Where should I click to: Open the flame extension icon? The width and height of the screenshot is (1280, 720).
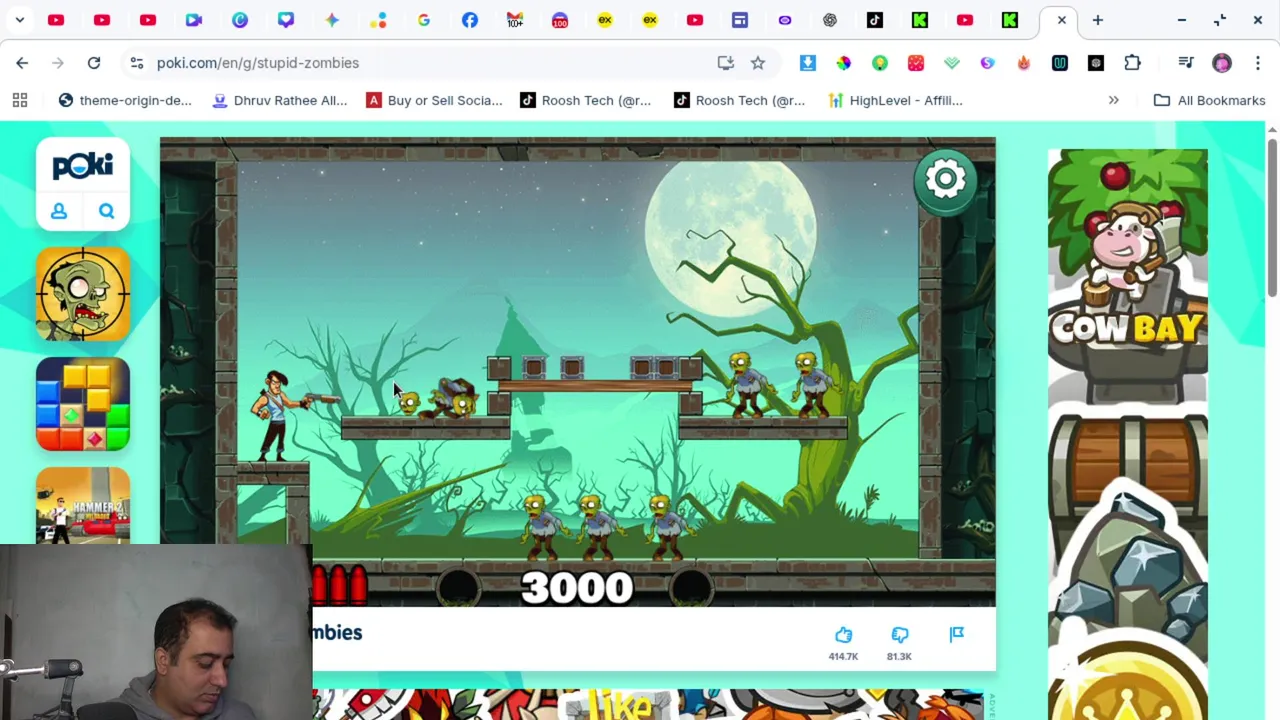click(1023, 63)
